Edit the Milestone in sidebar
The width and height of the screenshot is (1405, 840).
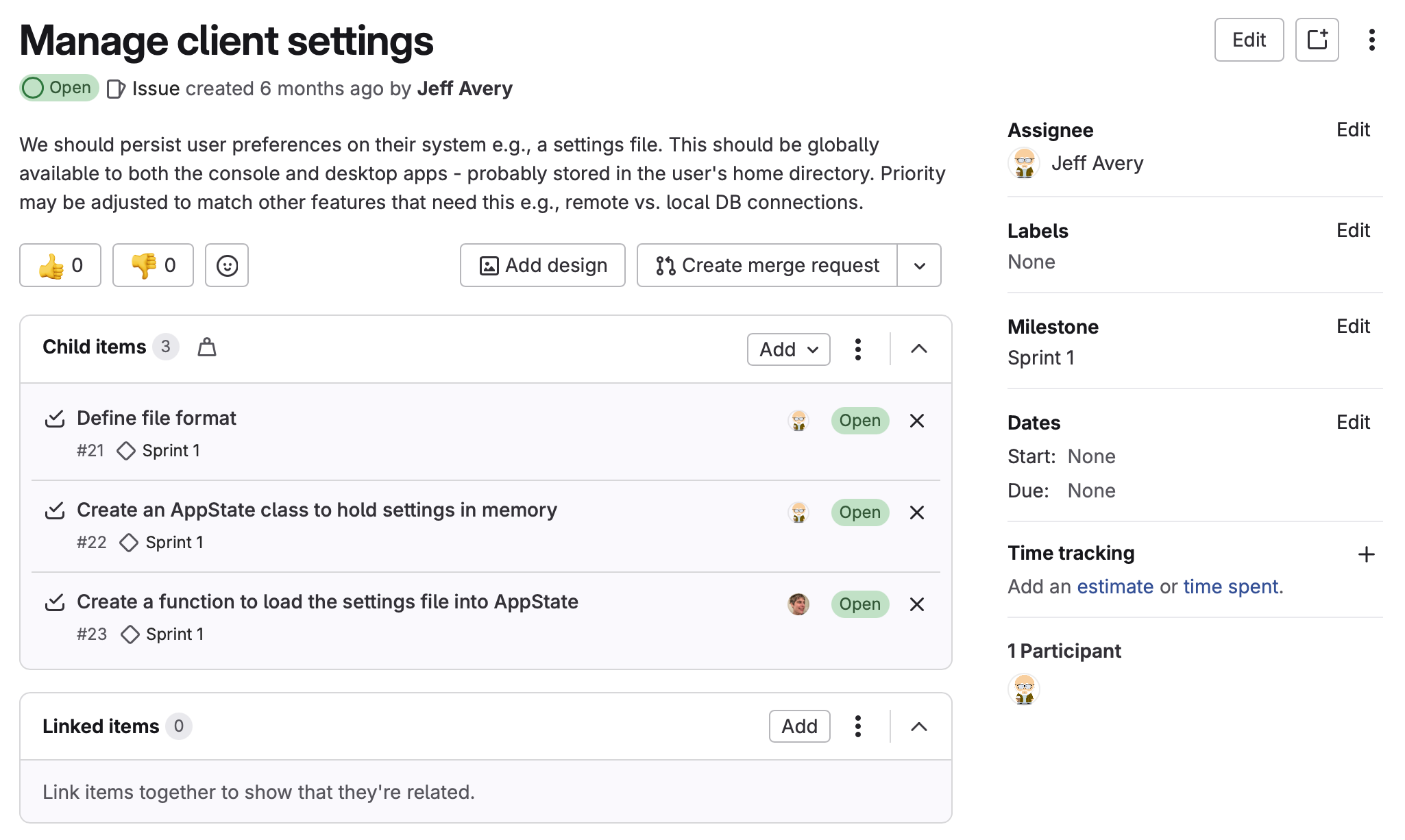(x=1352, y=326)
